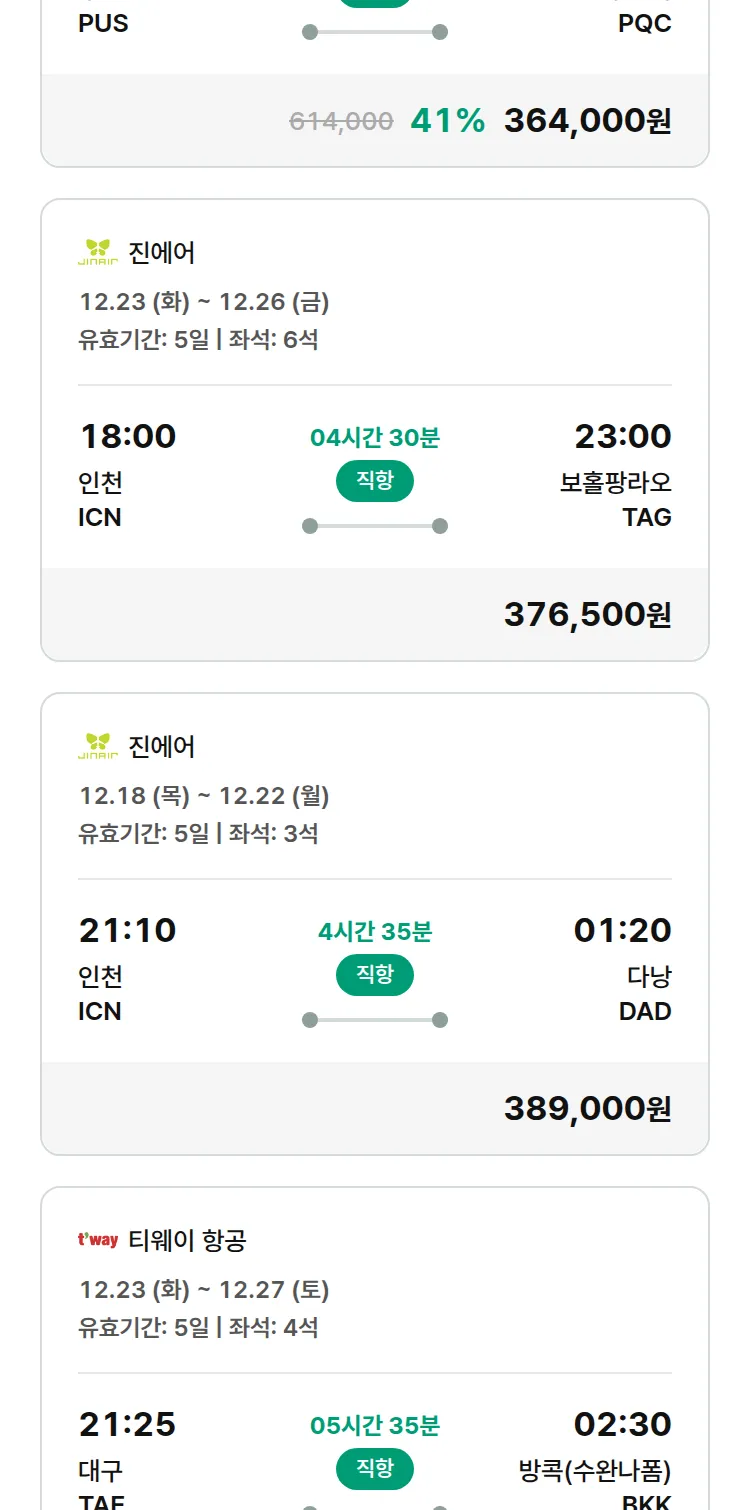Click the 티웨이 항공 airline name

coord(187,1241)
